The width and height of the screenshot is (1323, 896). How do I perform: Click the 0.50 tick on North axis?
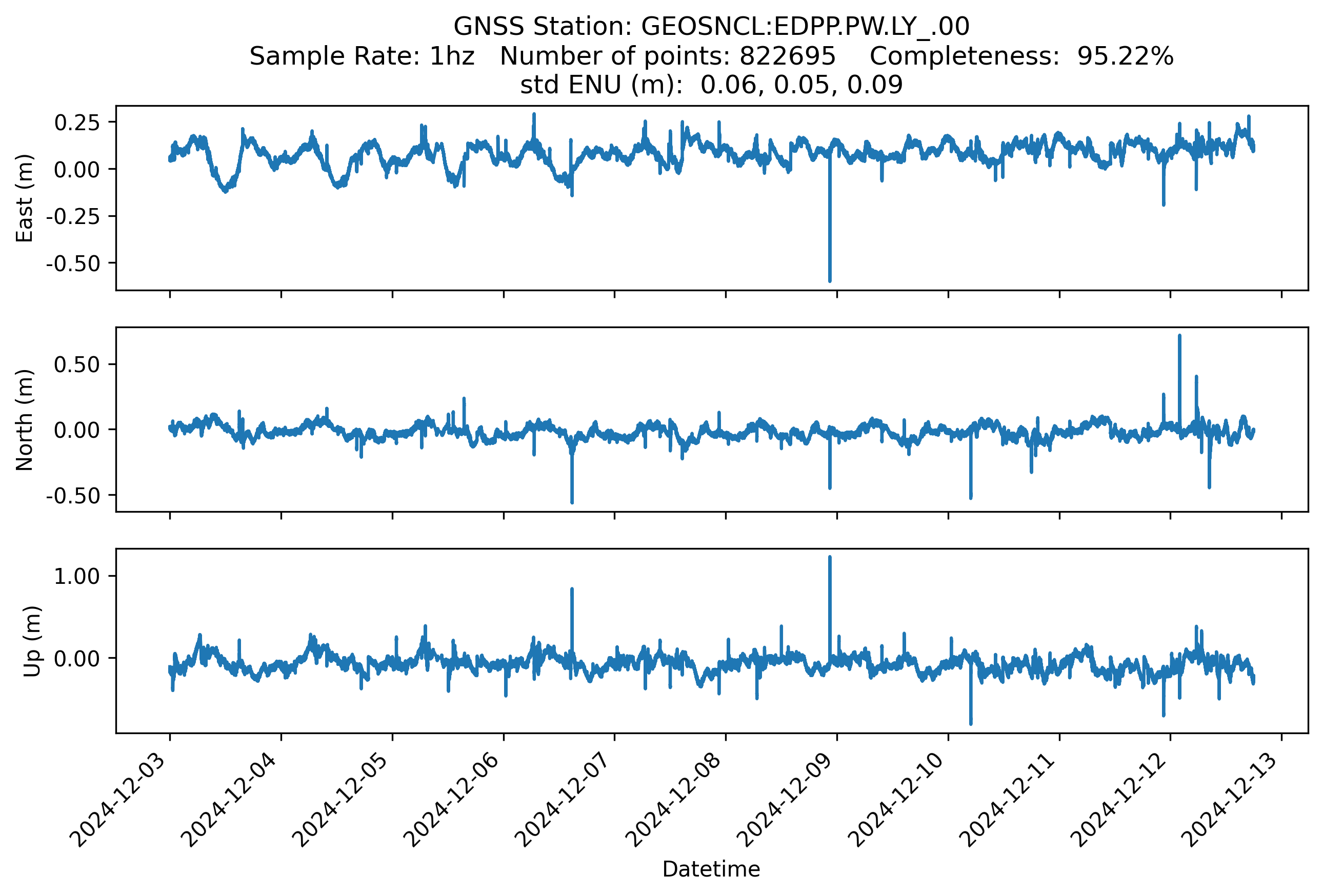coord(77,364)
